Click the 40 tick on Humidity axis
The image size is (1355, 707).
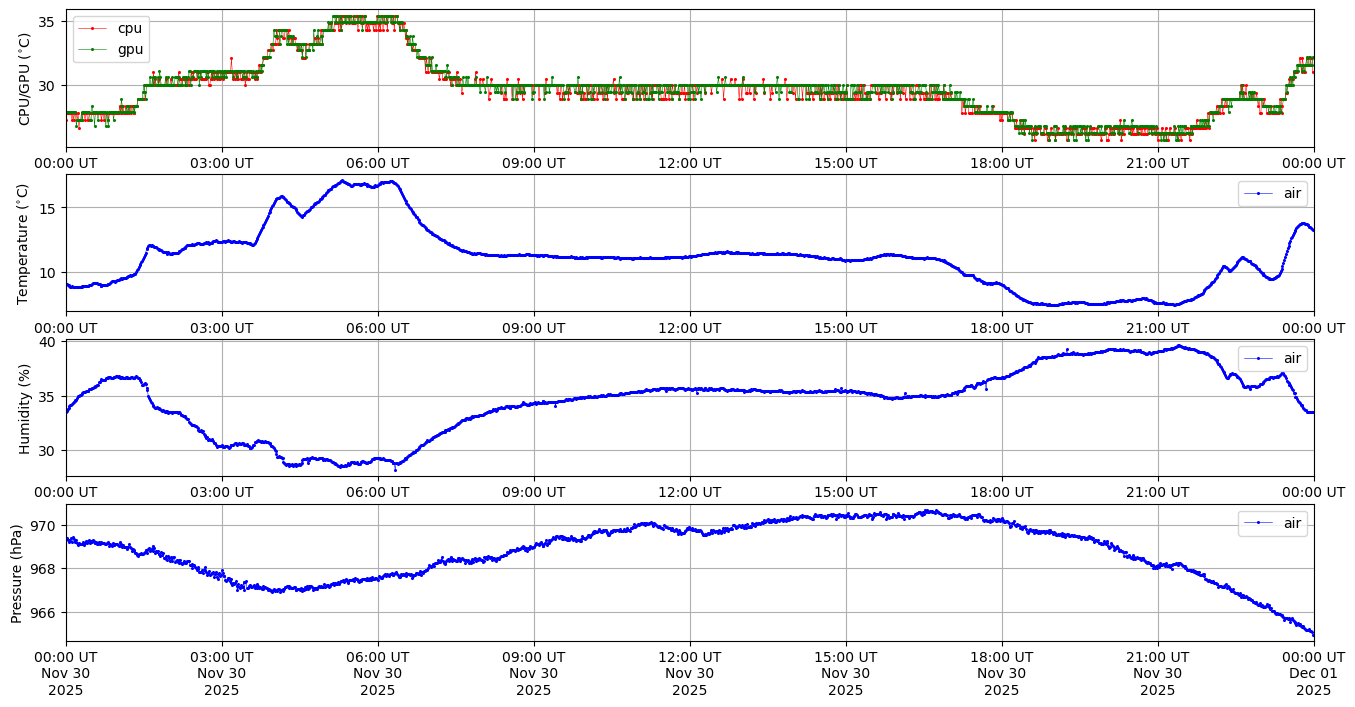pyautogui.click(x=49, y=343)
